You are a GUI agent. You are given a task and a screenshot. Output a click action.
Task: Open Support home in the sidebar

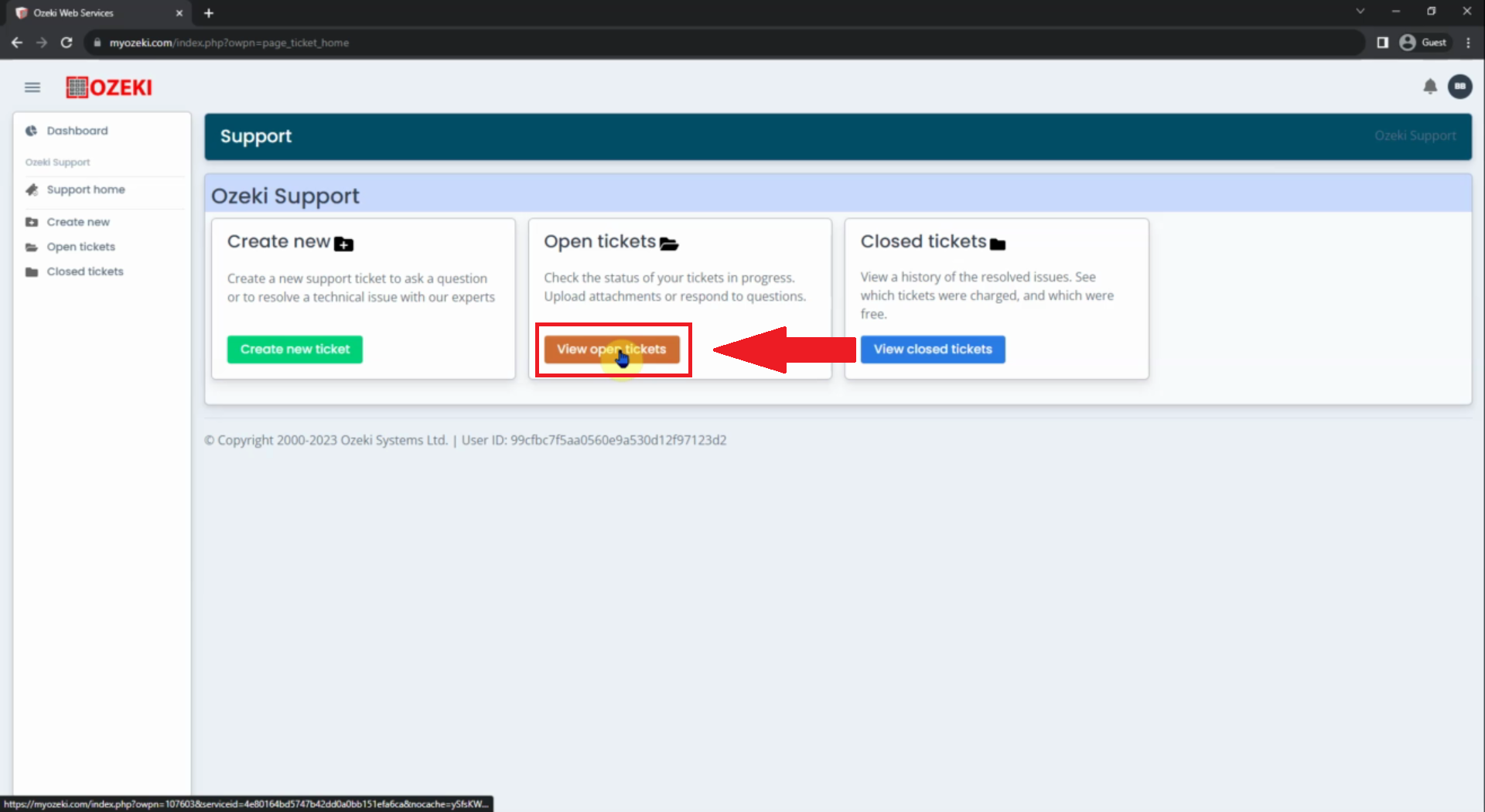pyautogui.click(x=86, y=189)
